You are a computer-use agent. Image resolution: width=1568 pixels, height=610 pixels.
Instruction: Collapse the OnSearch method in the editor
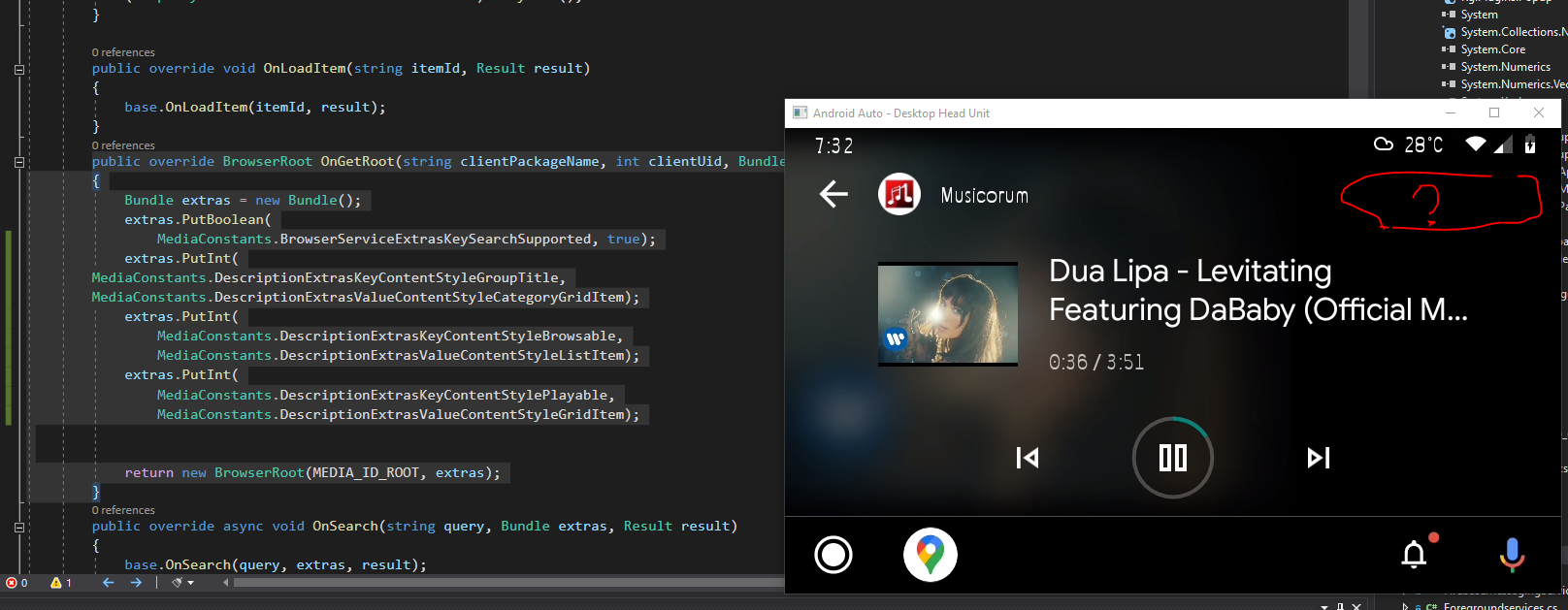[19, 528]
